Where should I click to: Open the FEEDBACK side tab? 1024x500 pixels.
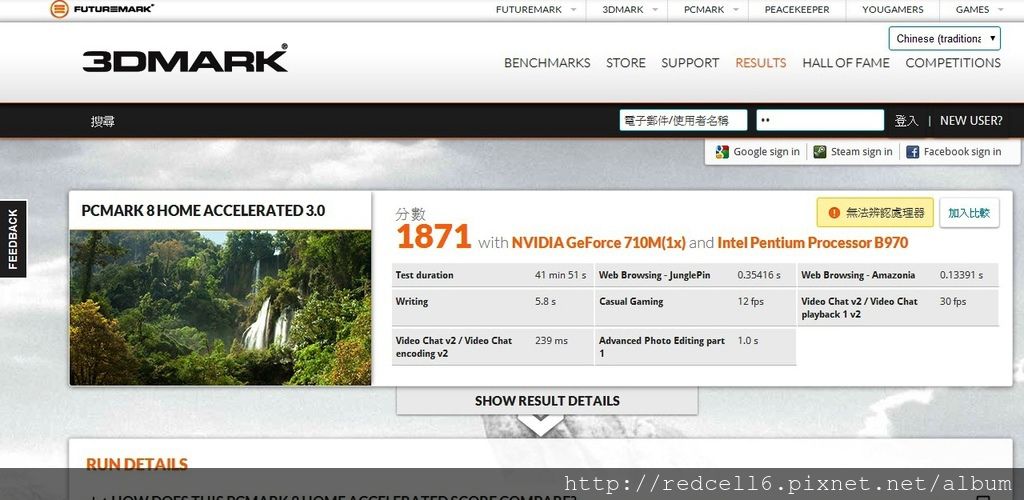13,239
